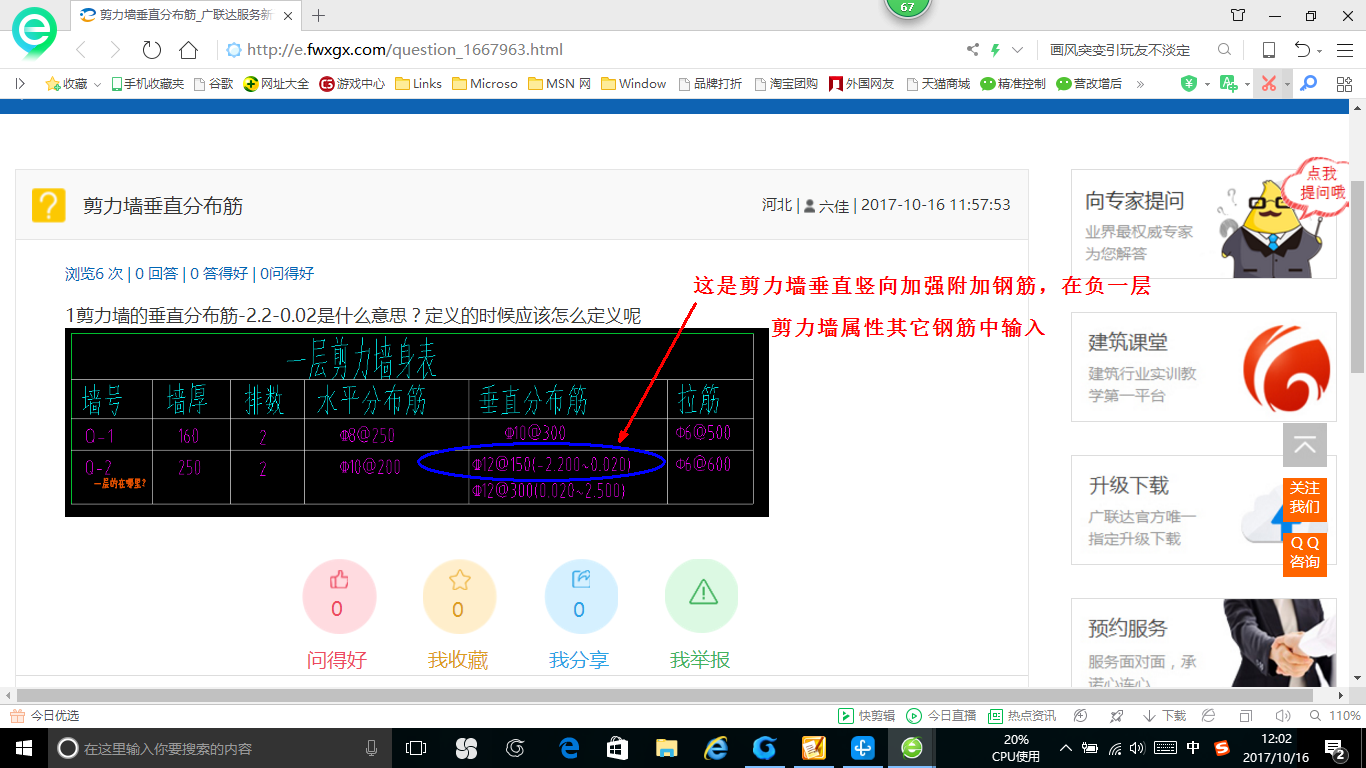The width and height of the screenshot is (1366, 768).
Task: Open 今日直播 status bar item
Action: click(x=942, y=716)
